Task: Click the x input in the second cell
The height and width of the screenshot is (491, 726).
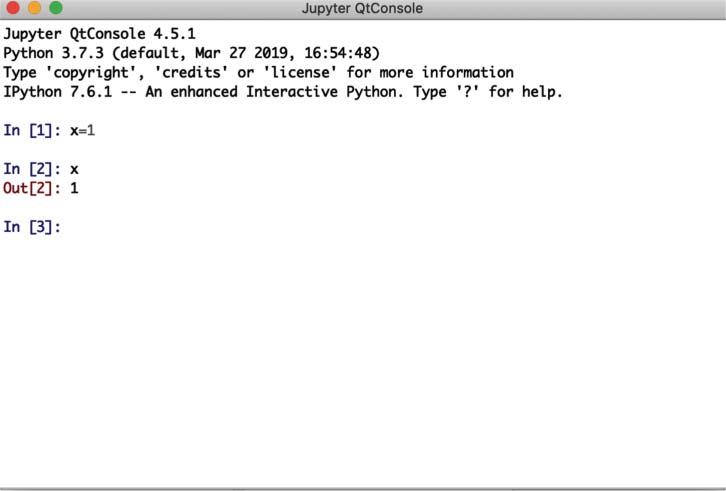Action: [74, 169]
